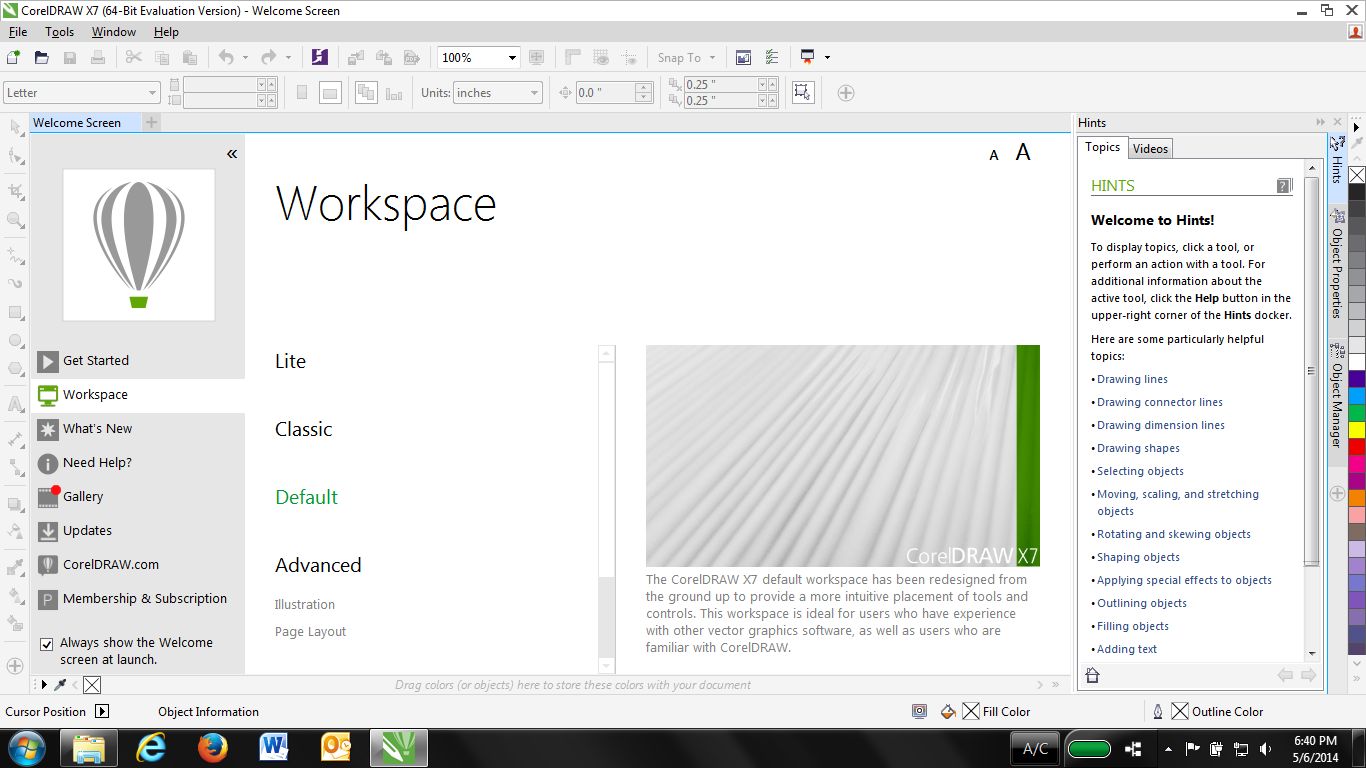
Task: Open the Help menu
Action: click(x=166, y=32)
